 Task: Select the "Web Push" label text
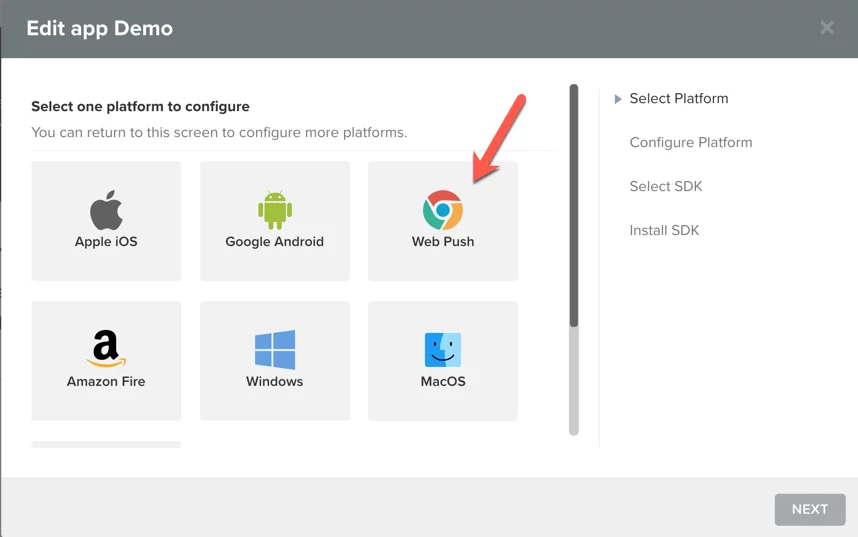(x=443, y=242)
